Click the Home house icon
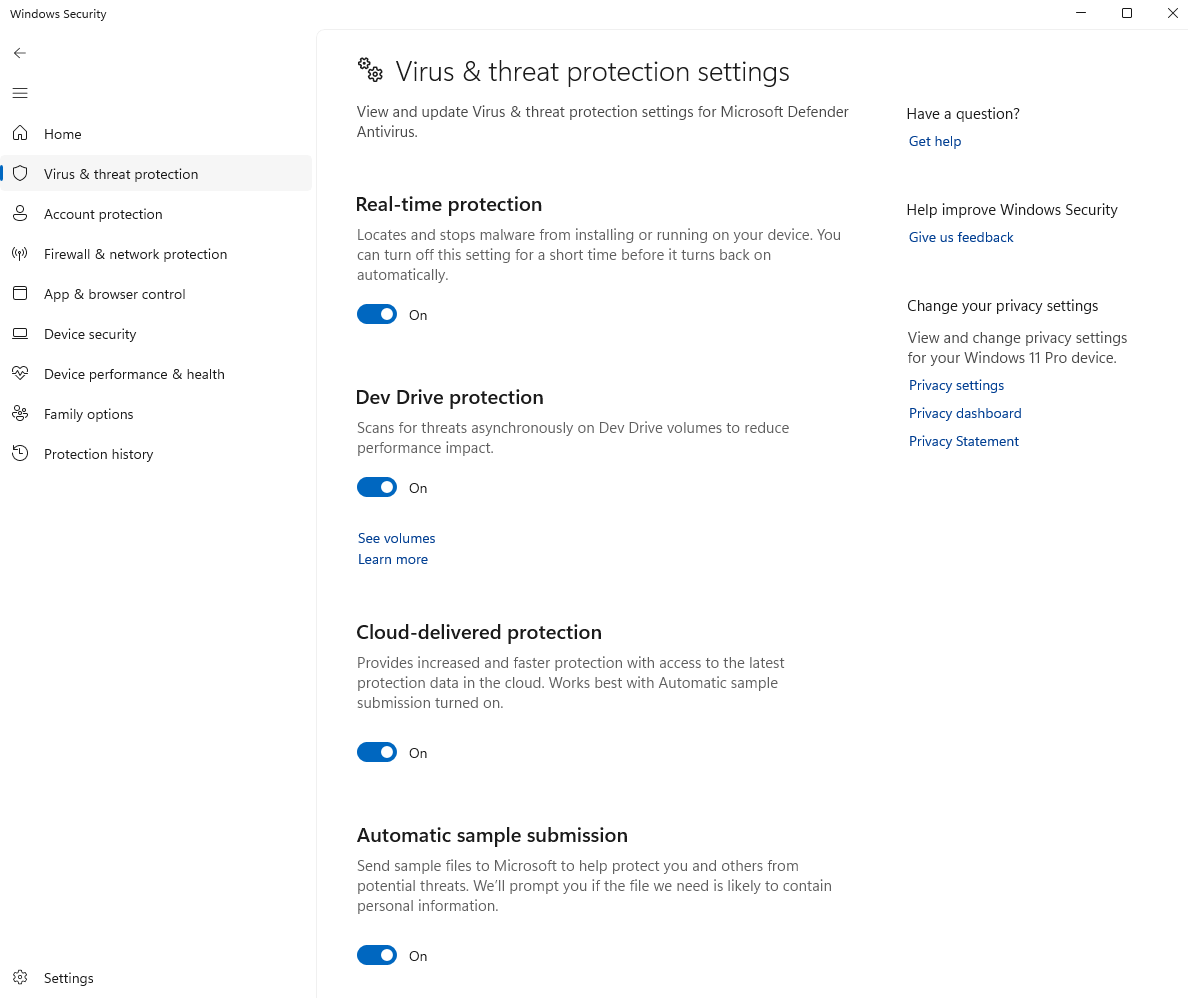Viewport: 1188px width, 998px height. tap(20, 133)
